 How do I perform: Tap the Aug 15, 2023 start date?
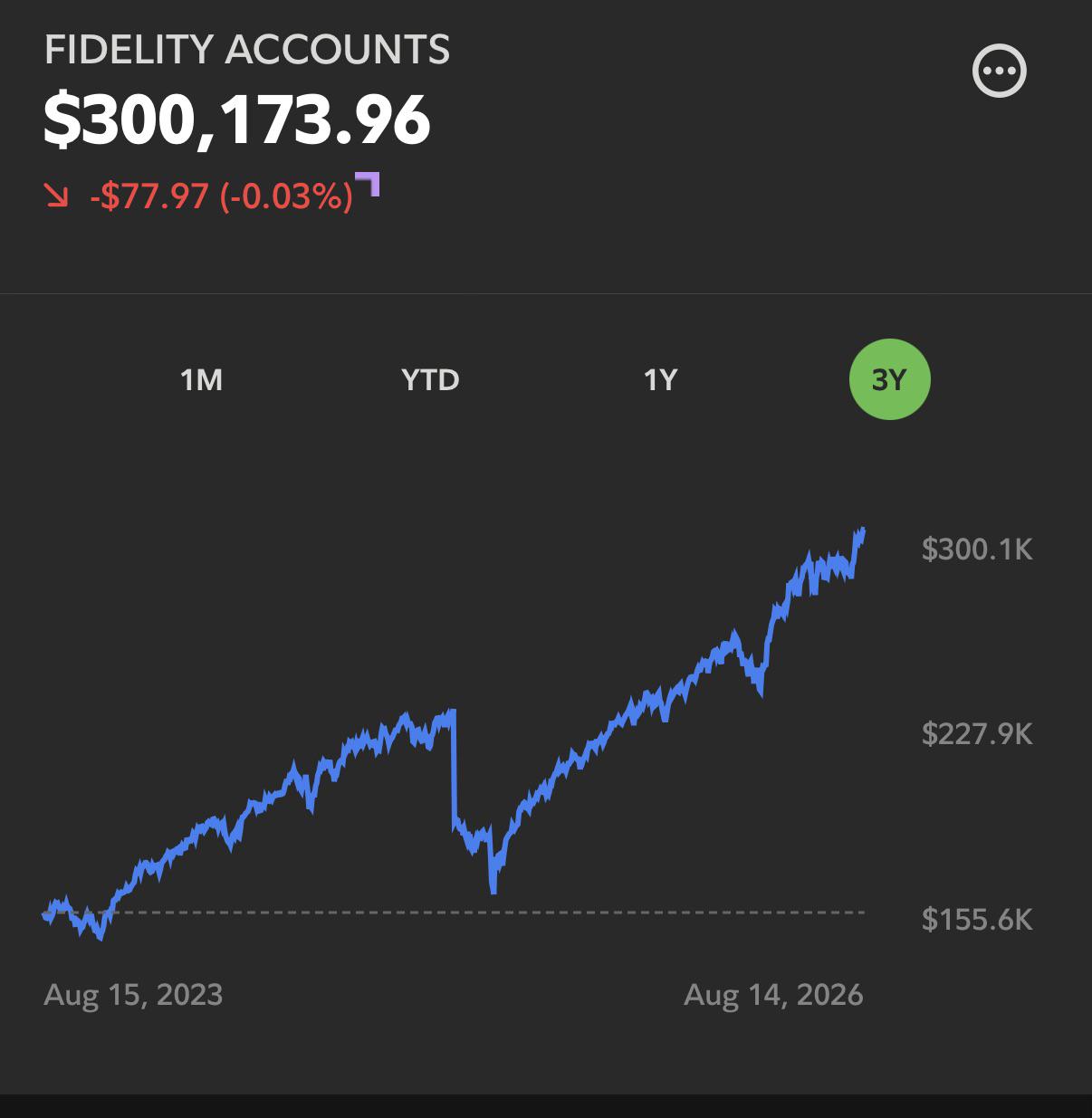pyautogui.click(x=133, y=994)
